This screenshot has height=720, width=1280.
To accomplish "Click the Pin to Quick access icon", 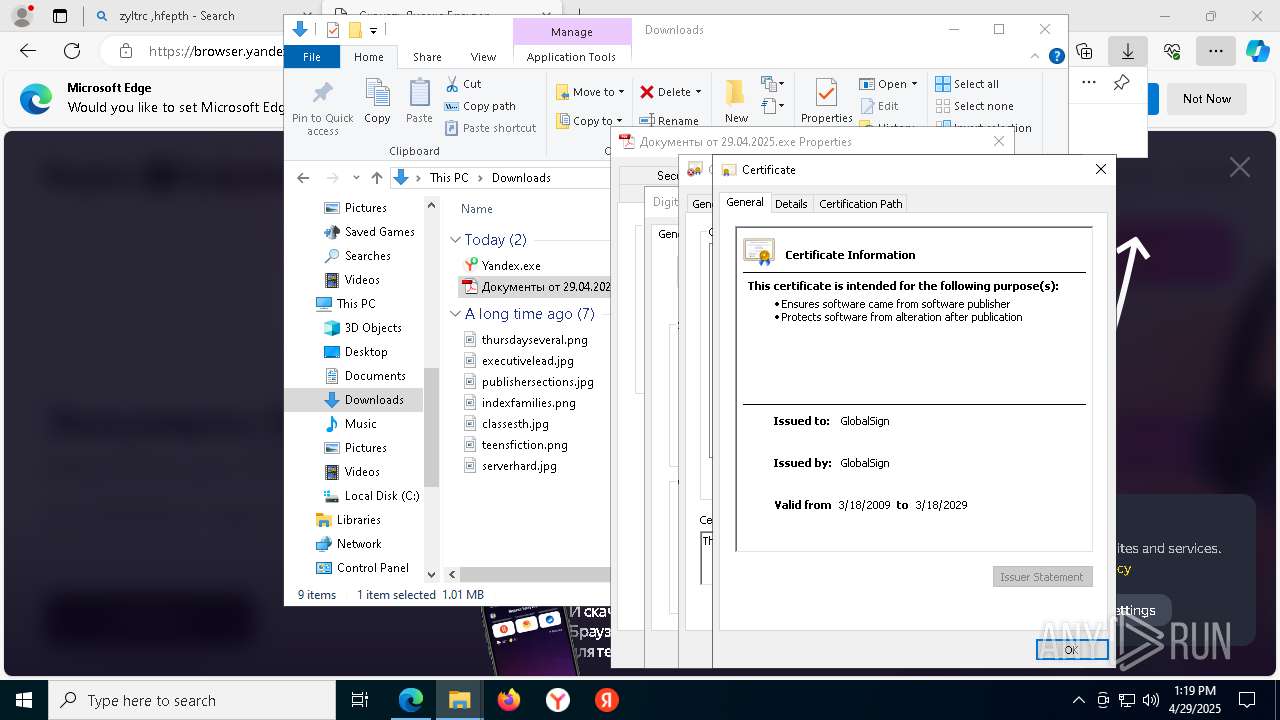I will coord(322,108).
